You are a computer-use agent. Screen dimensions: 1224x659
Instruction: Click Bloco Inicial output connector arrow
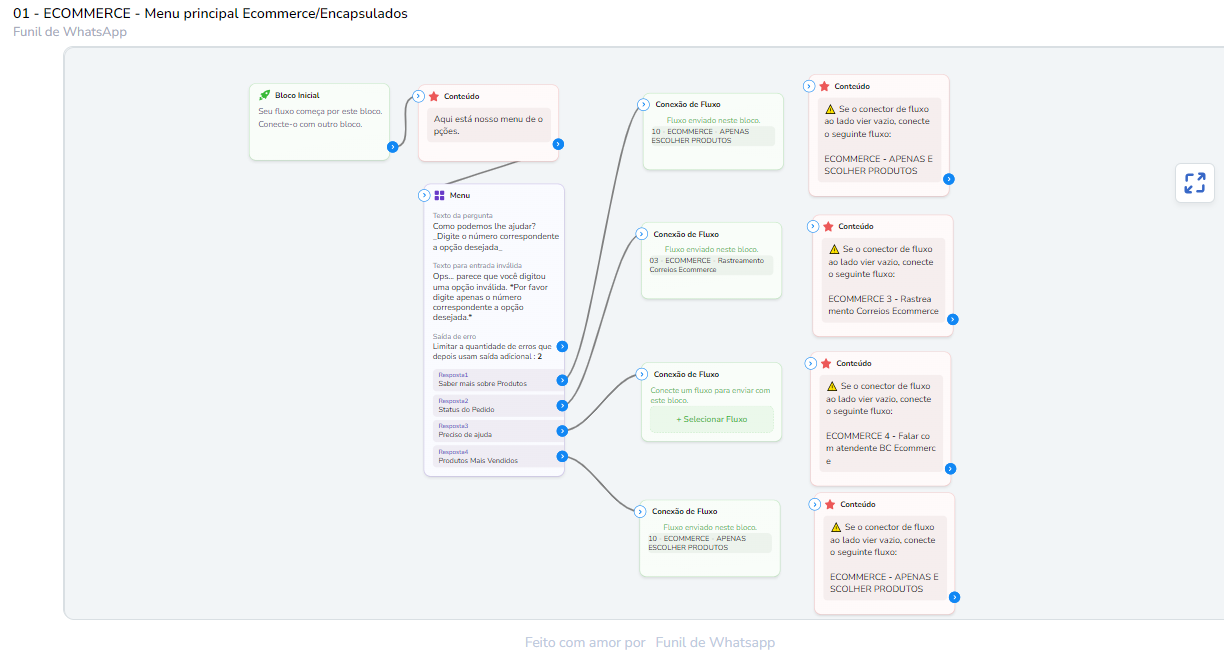pos(393,147)
